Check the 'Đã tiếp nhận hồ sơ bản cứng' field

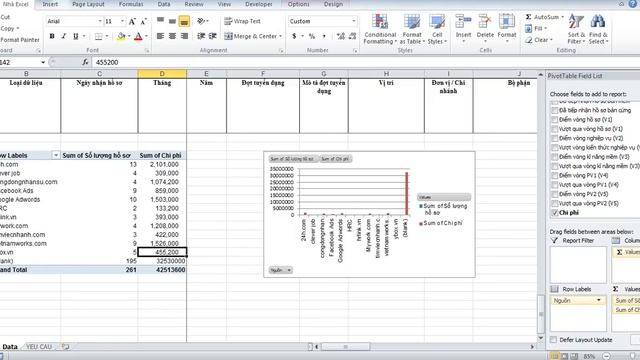coord(554,110)
